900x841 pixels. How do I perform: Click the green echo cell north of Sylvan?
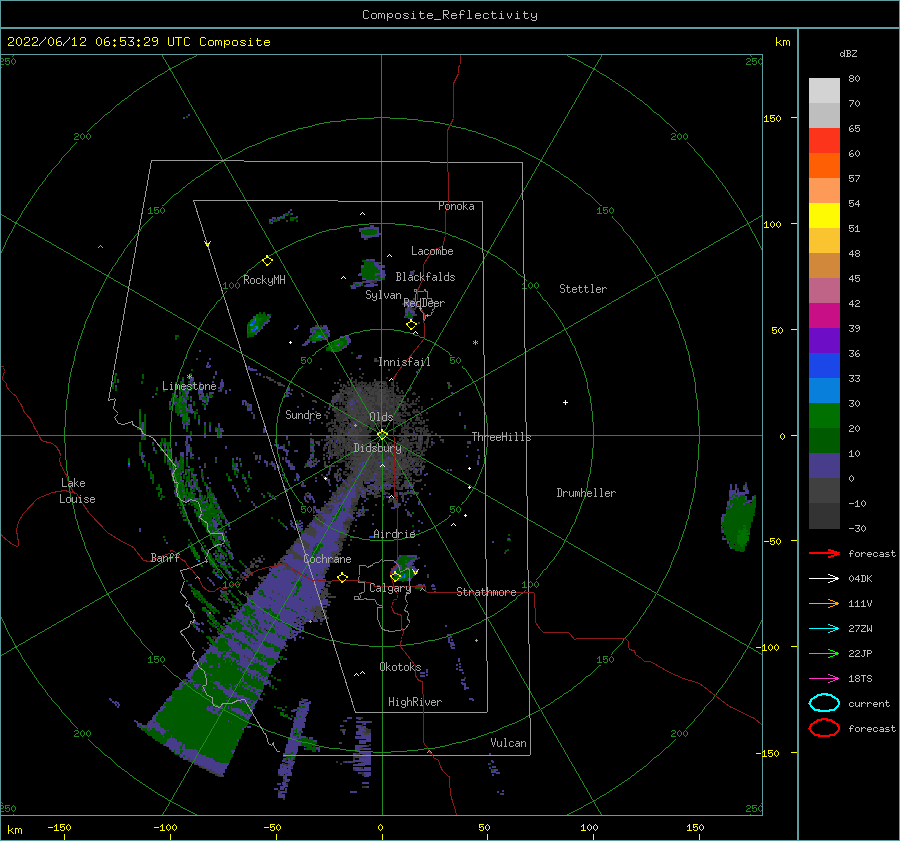(371, 270)
